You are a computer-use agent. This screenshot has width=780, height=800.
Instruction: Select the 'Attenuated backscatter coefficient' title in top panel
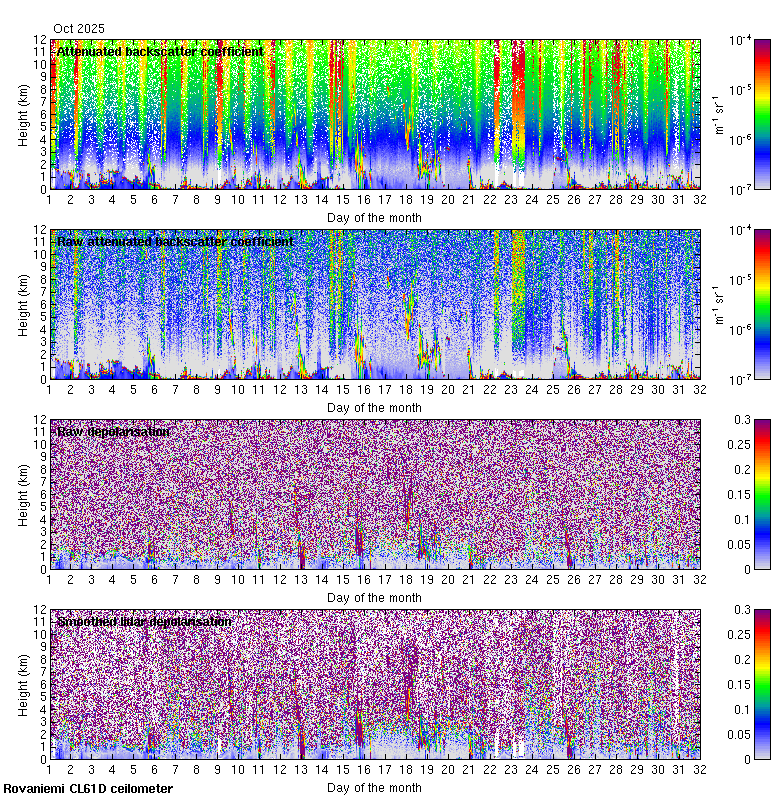160,51
